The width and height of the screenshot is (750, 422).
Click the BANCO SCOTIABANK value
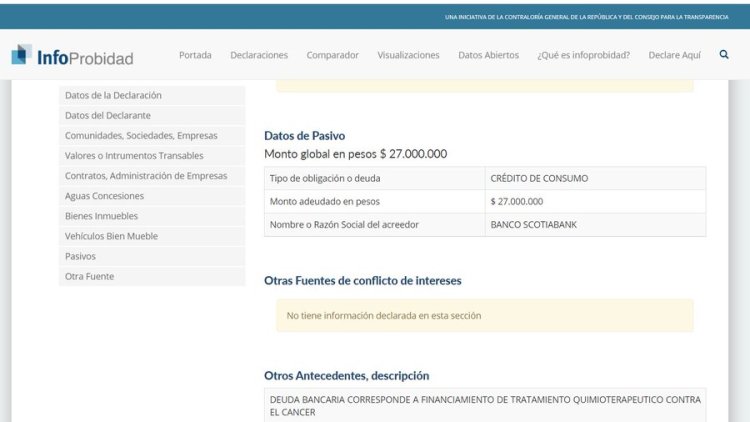[x=533, y=224]
